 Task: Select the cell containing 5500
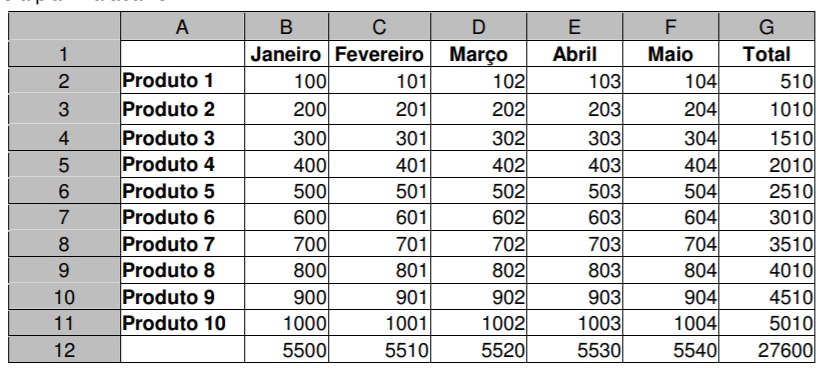(x=286, y=349)
